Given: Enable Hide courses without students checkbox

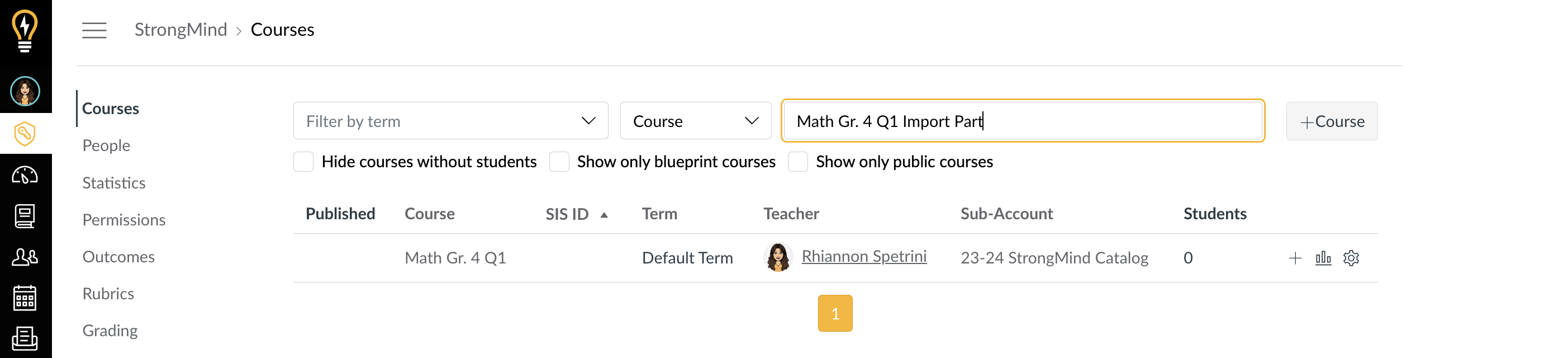Looking at the screenshot, I should coord(303,162).
